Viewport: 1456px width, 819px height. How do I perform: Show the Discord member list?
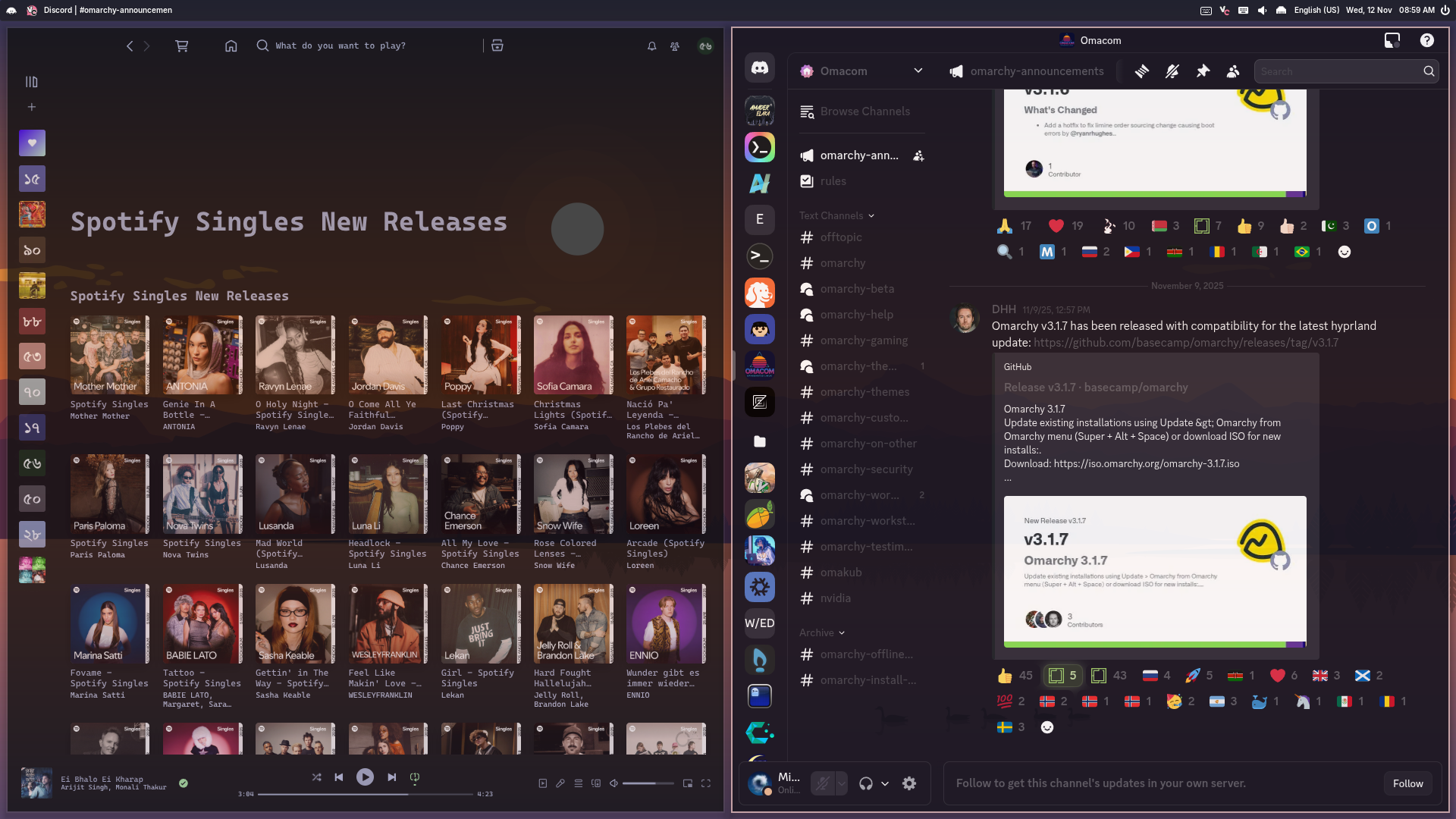1233,71
